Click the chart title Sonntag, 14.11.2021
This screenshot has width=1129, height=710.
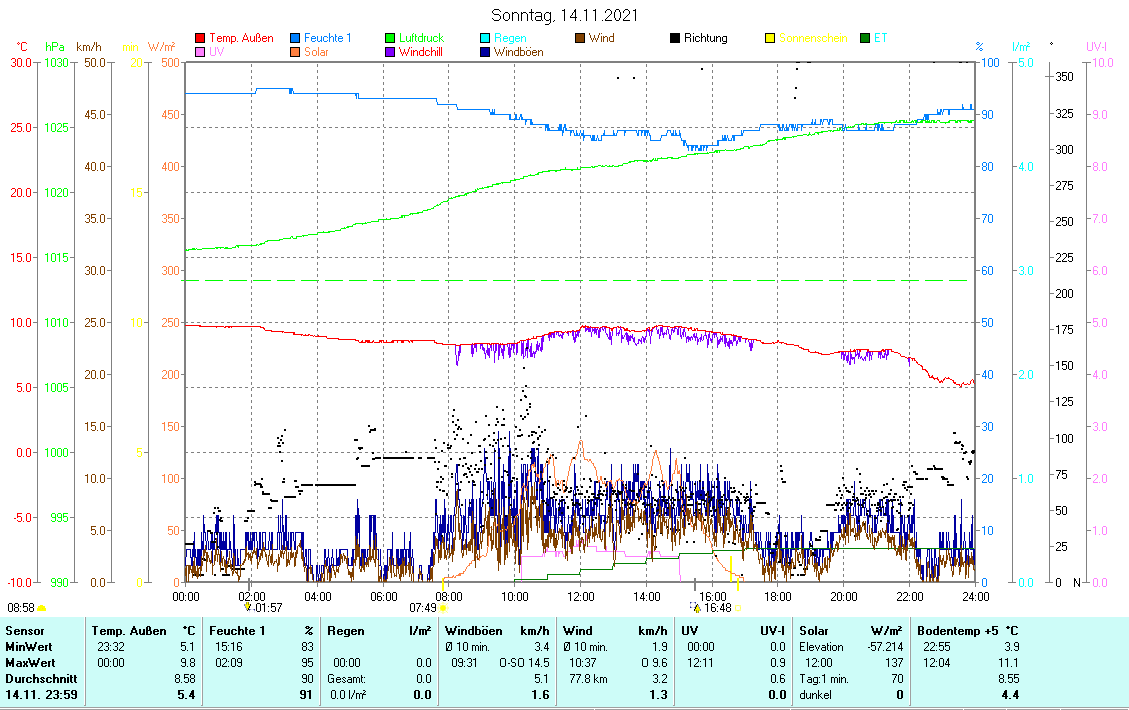565,16
